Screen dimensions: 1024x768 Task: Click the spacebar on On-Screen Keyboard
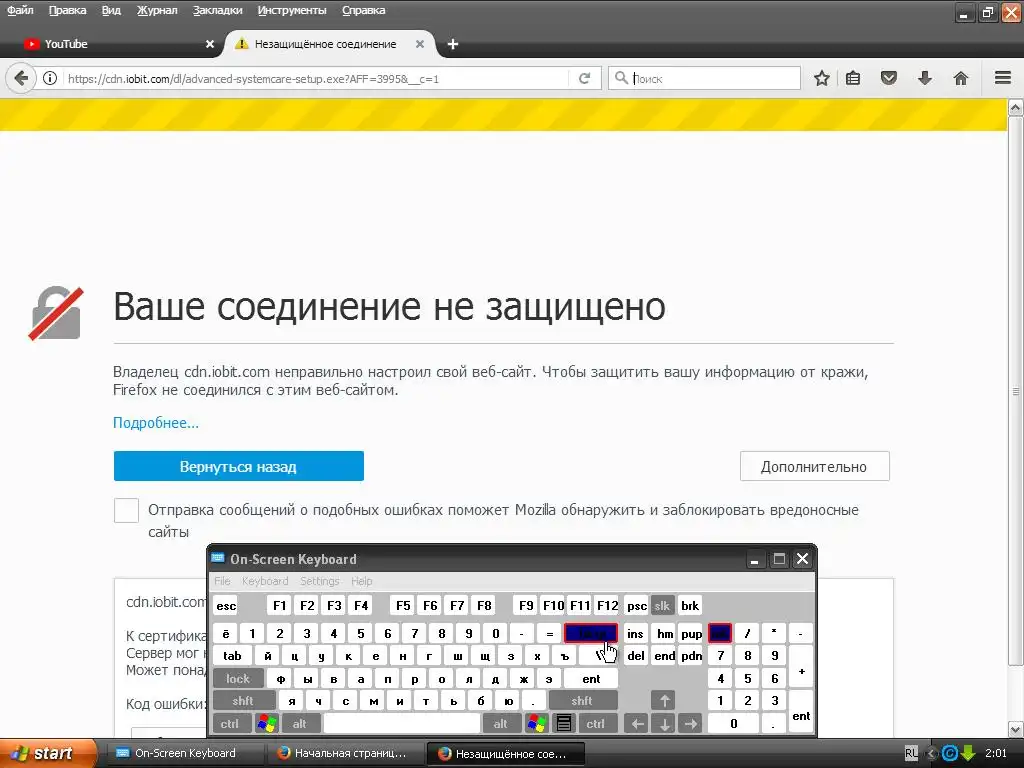coord(402,723)
